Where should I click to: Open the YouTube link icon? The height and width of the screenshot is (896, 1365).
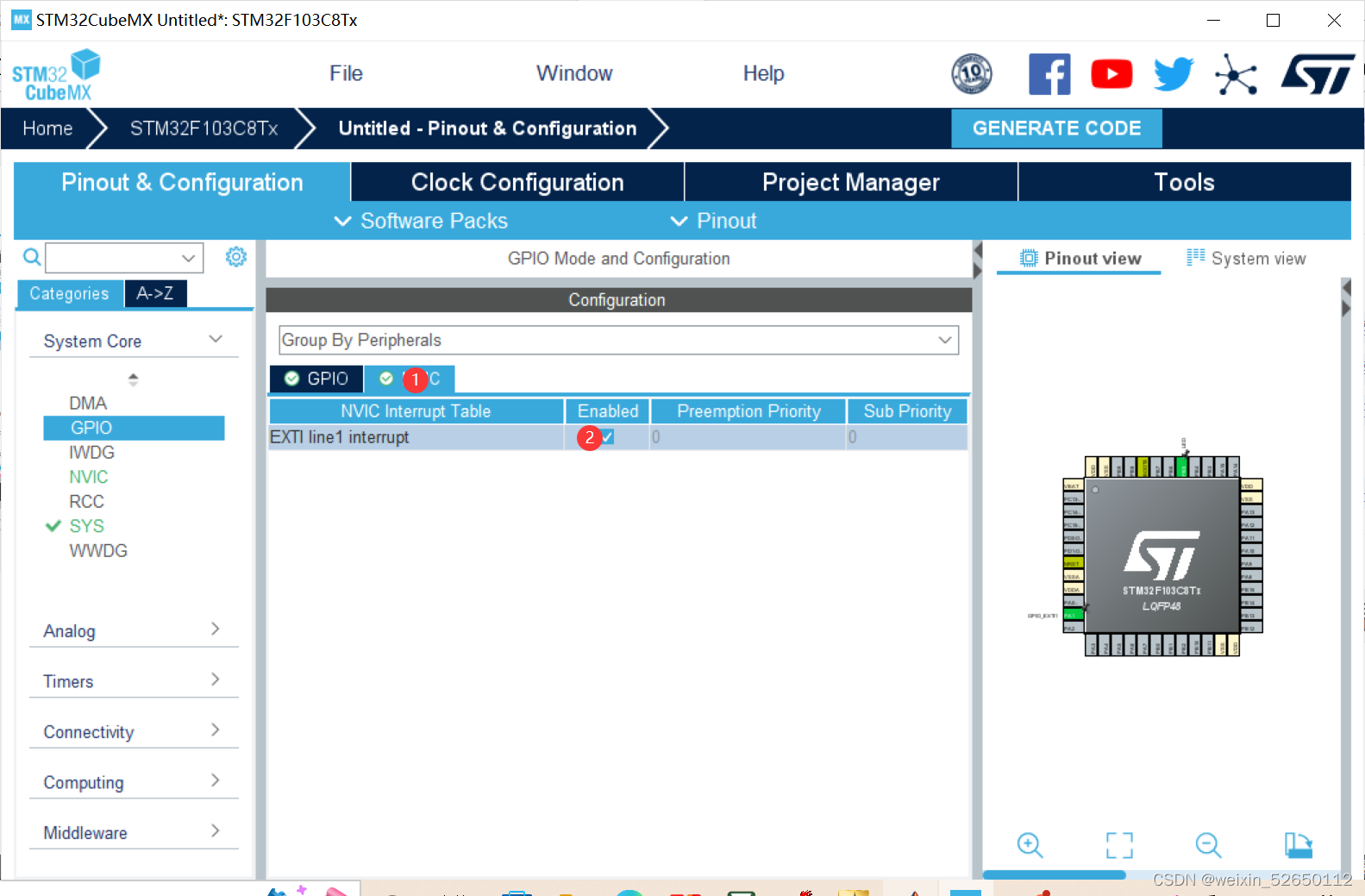(1111, 74)
